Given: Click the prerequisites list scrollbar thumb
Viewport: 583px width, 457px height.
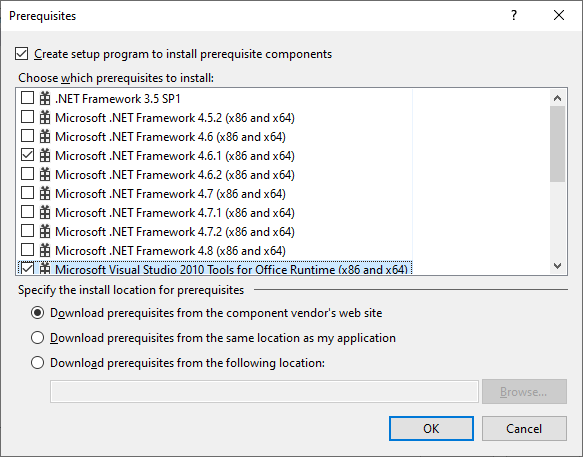Looking at the screenshot, I should click(x=557, y=144).
